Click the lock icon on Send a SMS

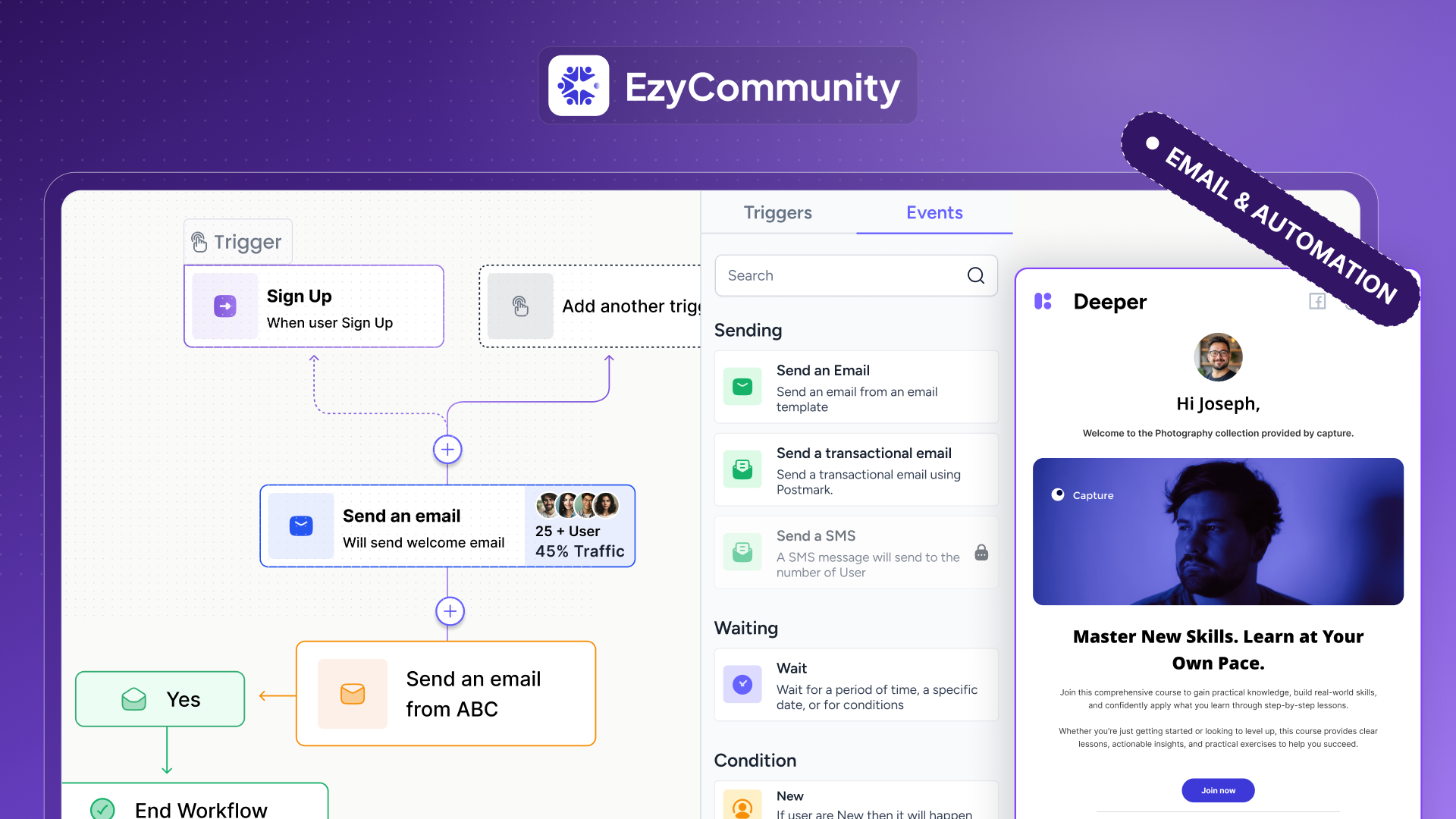981,552
